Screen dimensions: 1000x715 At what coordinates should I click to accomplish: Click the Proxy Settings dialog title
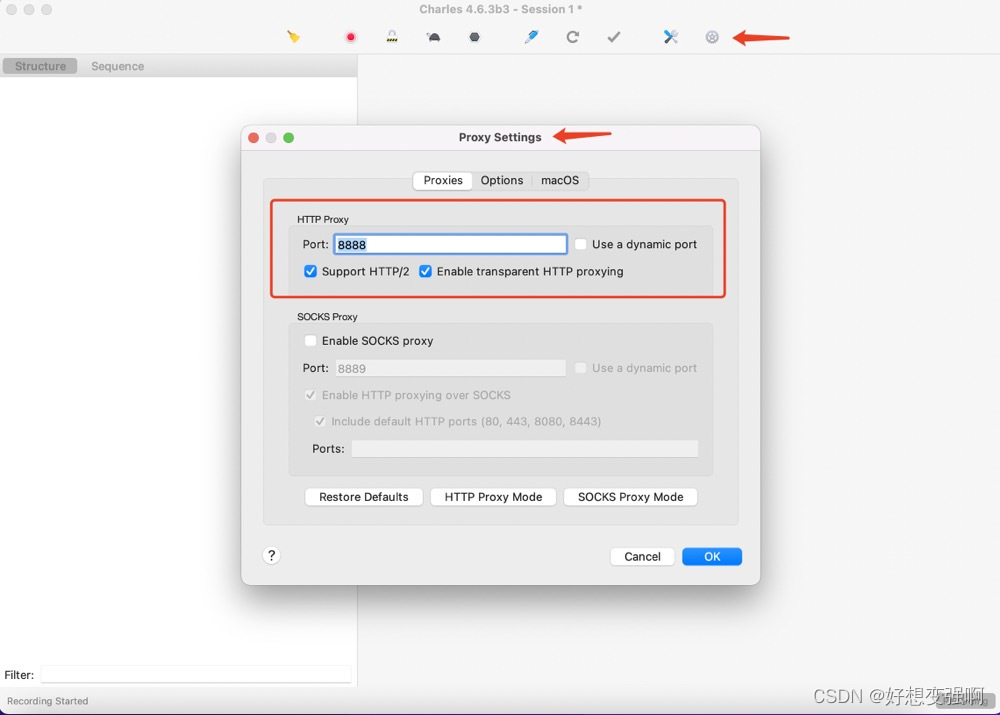tap(500, 137)
